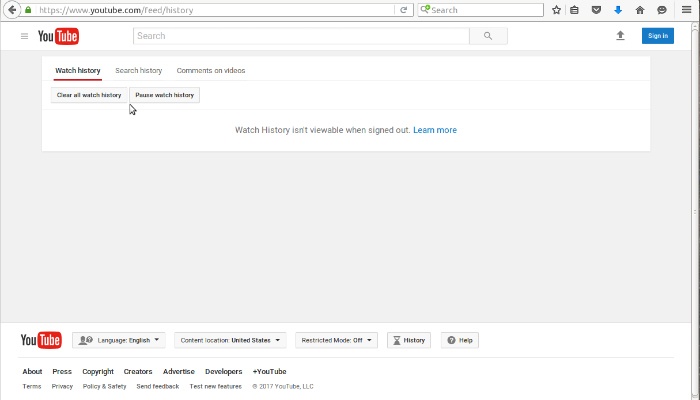This screenshot has height=400, width=700.
Task: Click the Pocket save icon
Action: [x=596, y=10]
